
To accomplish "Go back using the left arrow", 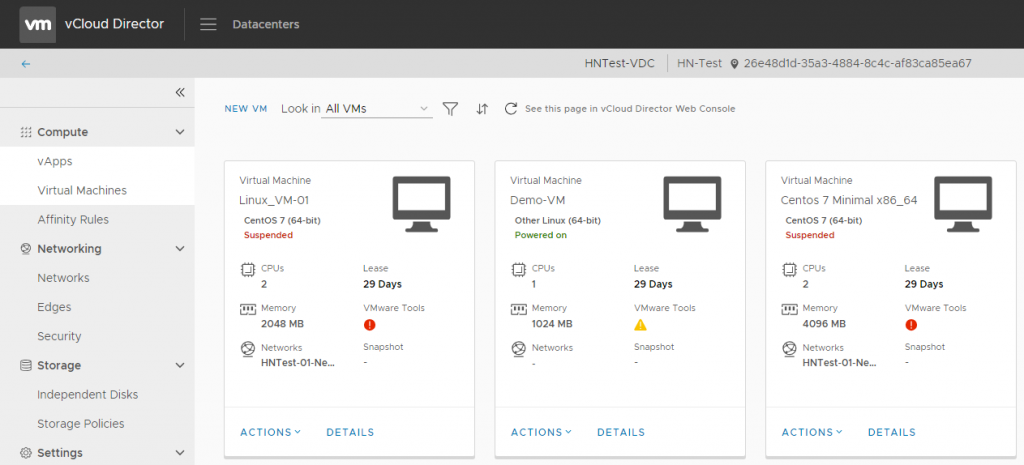I will (25, 64).
